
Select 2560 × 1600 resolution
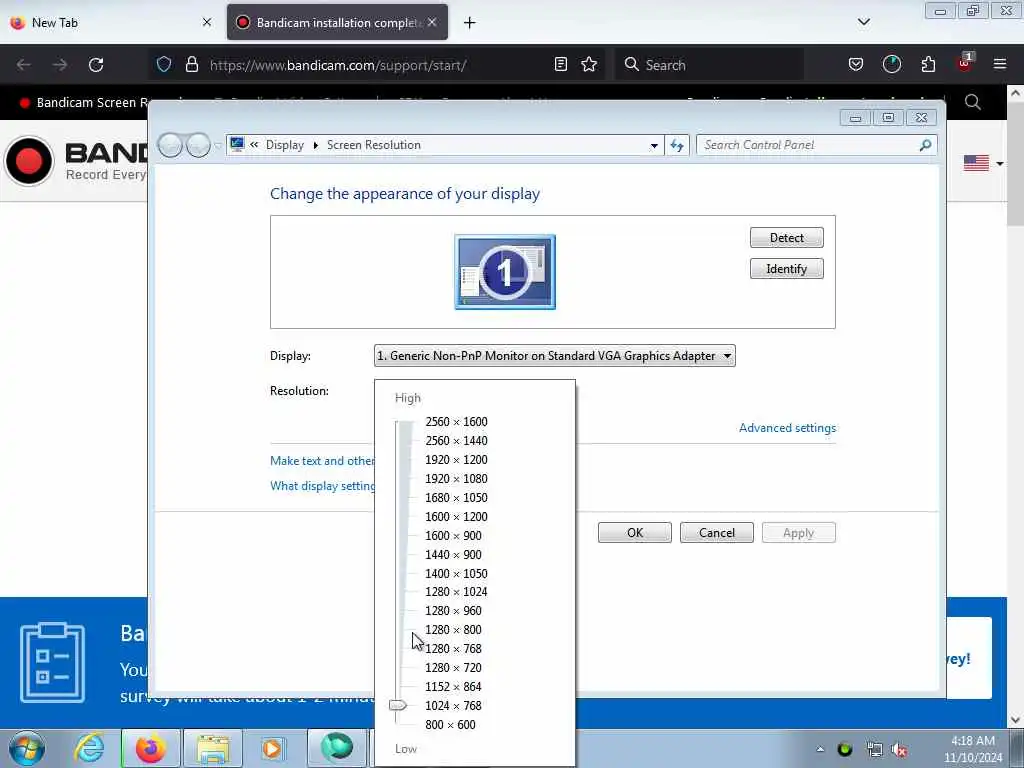click(x=456, y=422)
